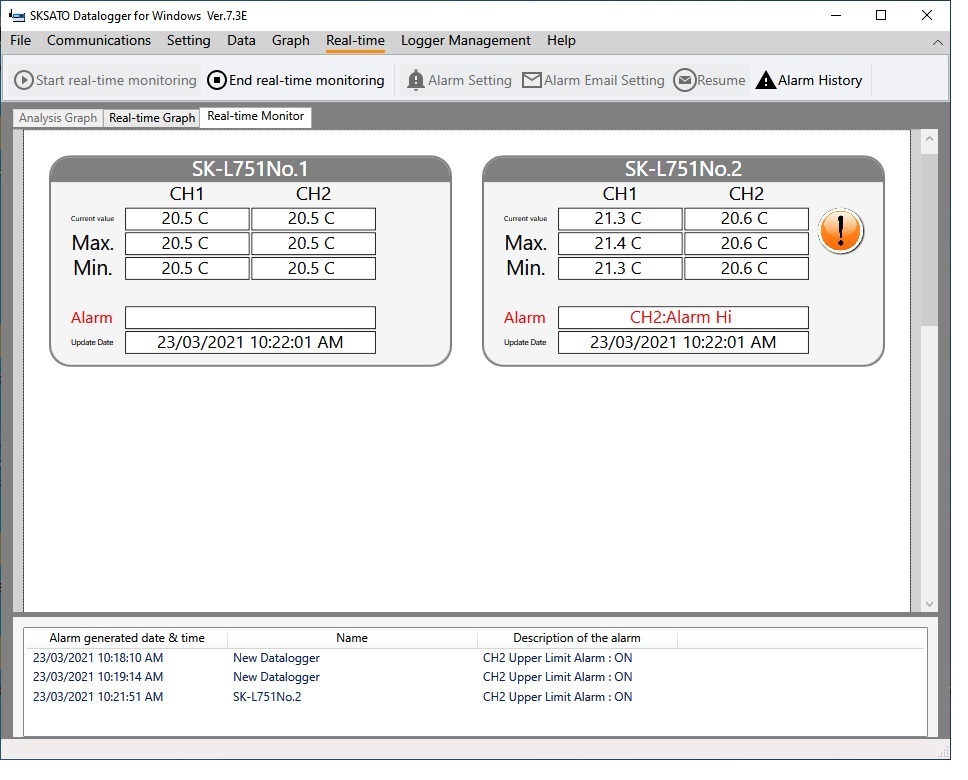Screen dimensions: 968x780
Task: Click the SKSATO application icon in title bar
Action: [x=17, y=15]
